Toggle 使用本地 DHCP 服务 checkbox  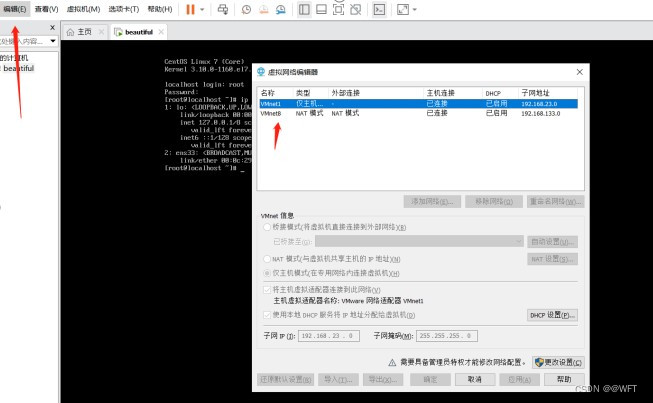click(x=267, y=315)
